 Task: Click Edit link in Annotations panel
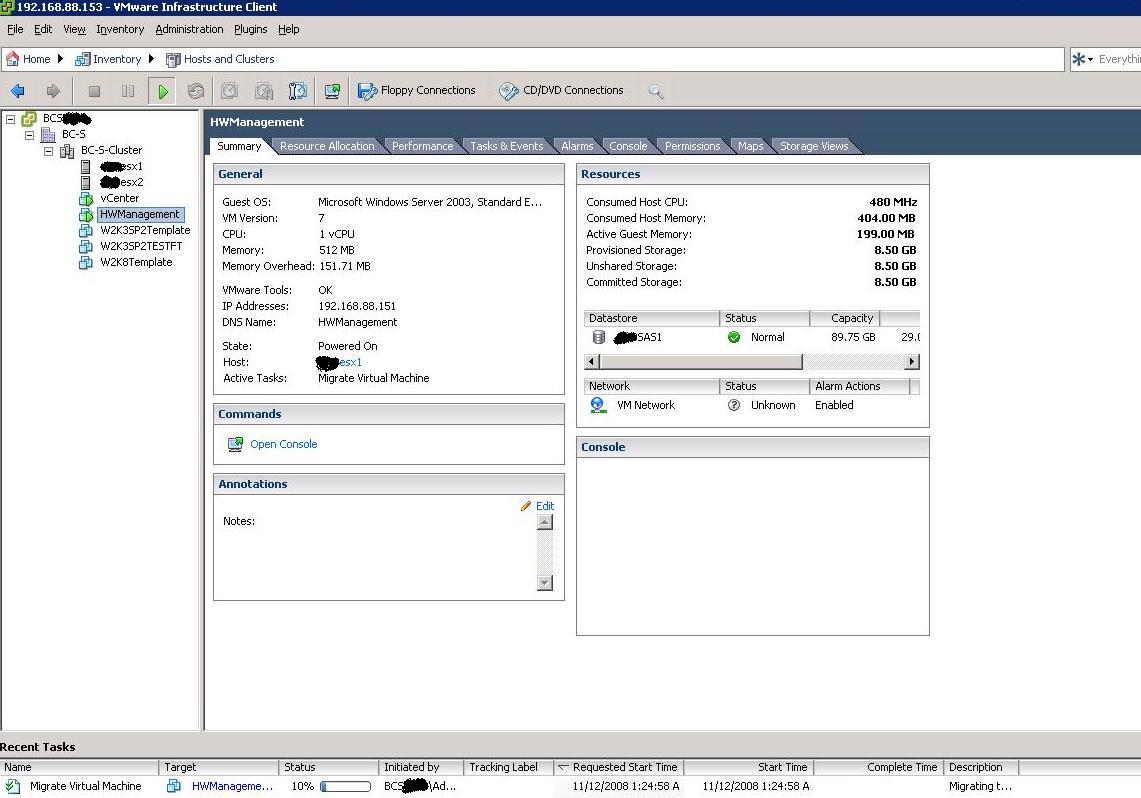coord(545,506)
